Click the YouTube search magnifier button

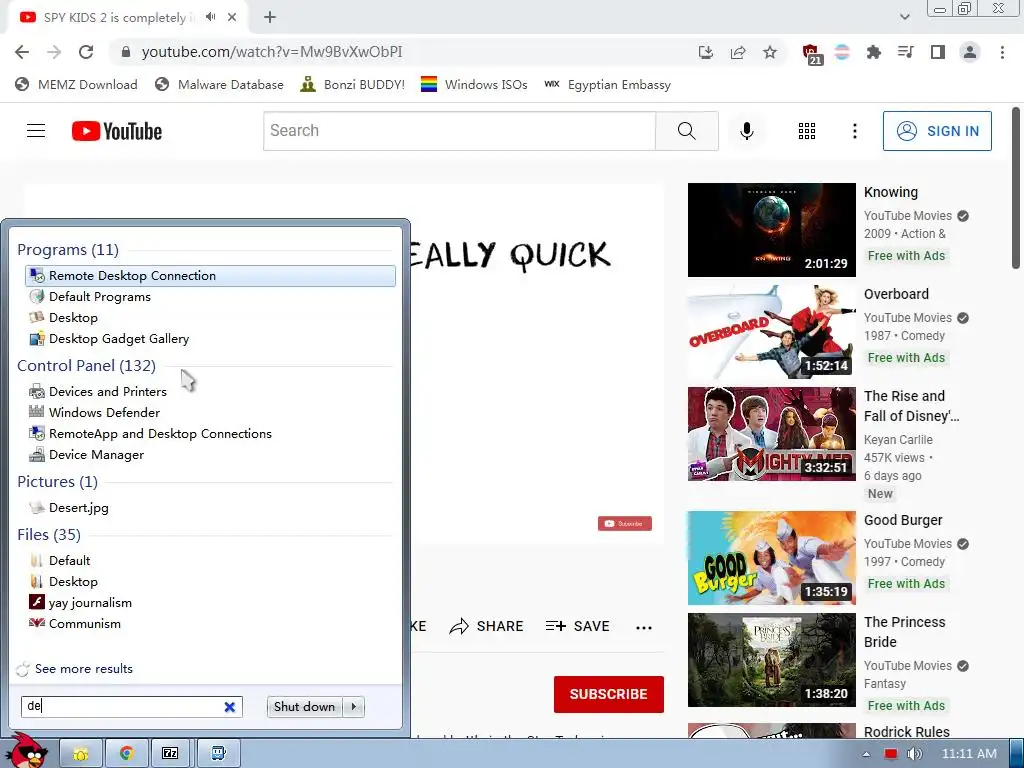pos(686,131)
